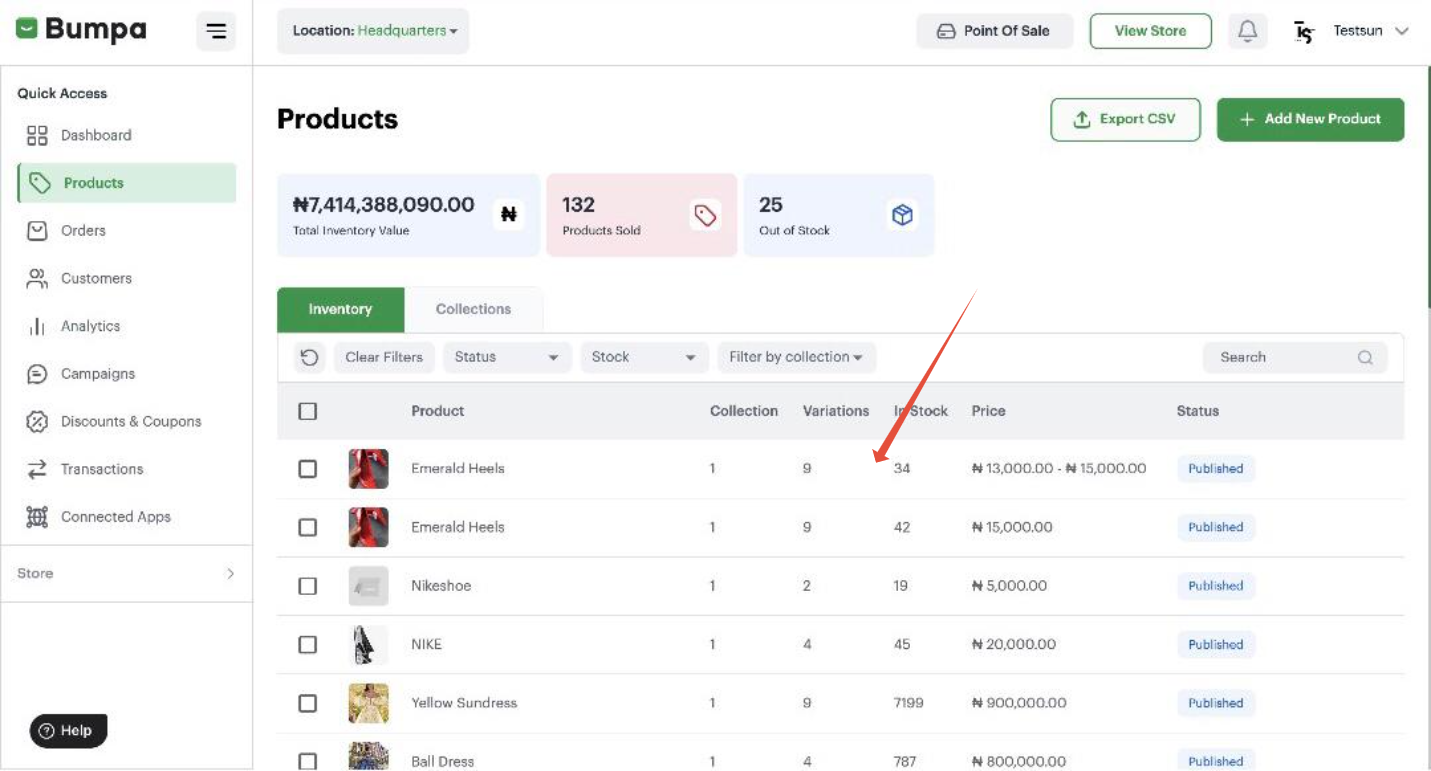Switch to the Inventory tab

tap(340, 310)
